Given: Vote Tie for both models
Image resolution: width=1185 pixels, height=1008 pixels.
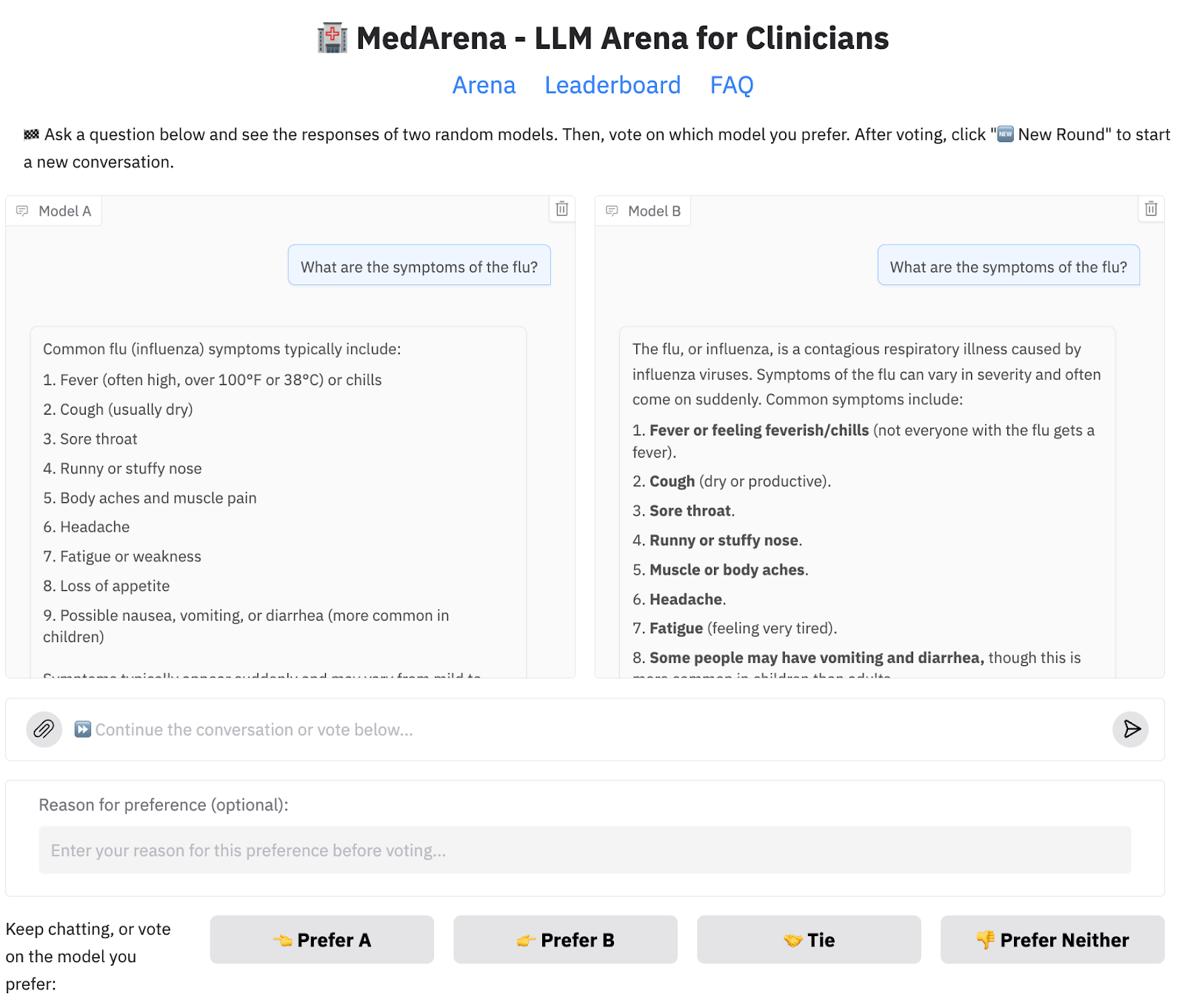Looking at the screenshot, I should [x=809, y=940].
